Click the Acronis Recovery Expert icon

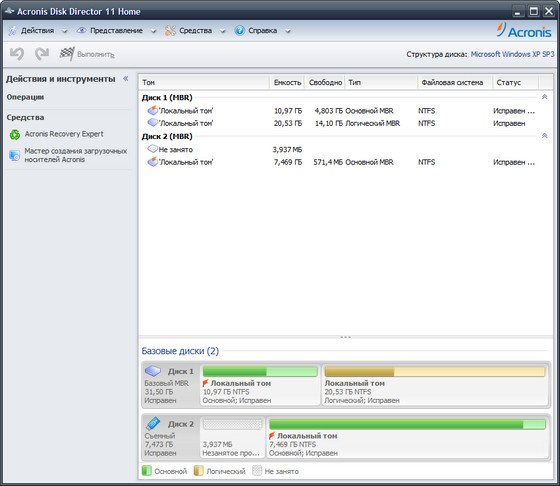click(15, 135)
